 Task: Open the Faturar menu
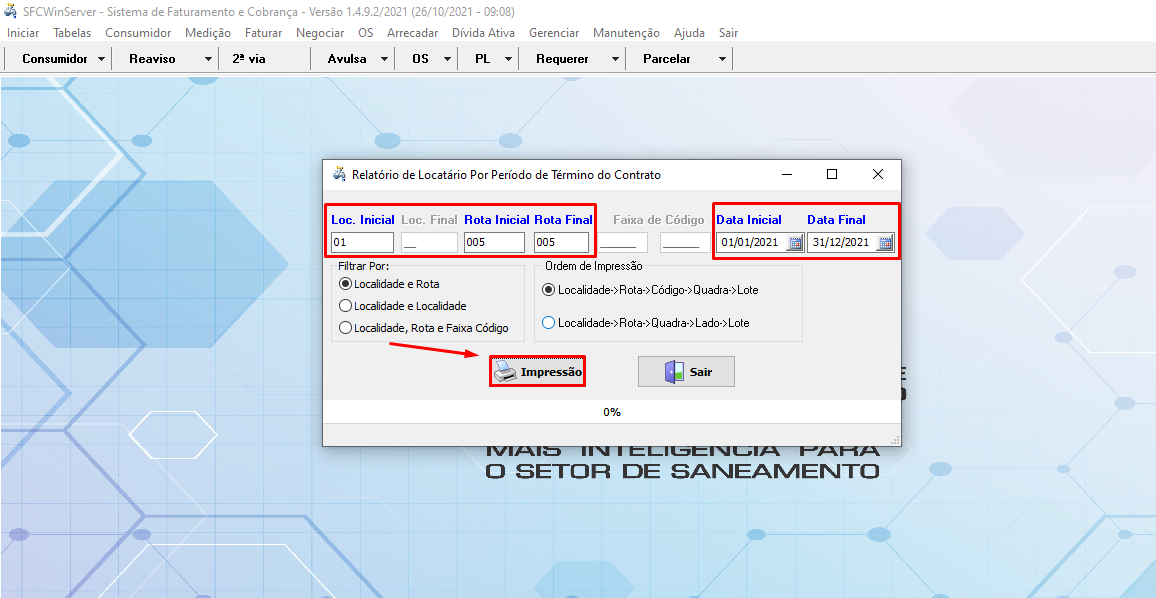[x=263, y=33]
